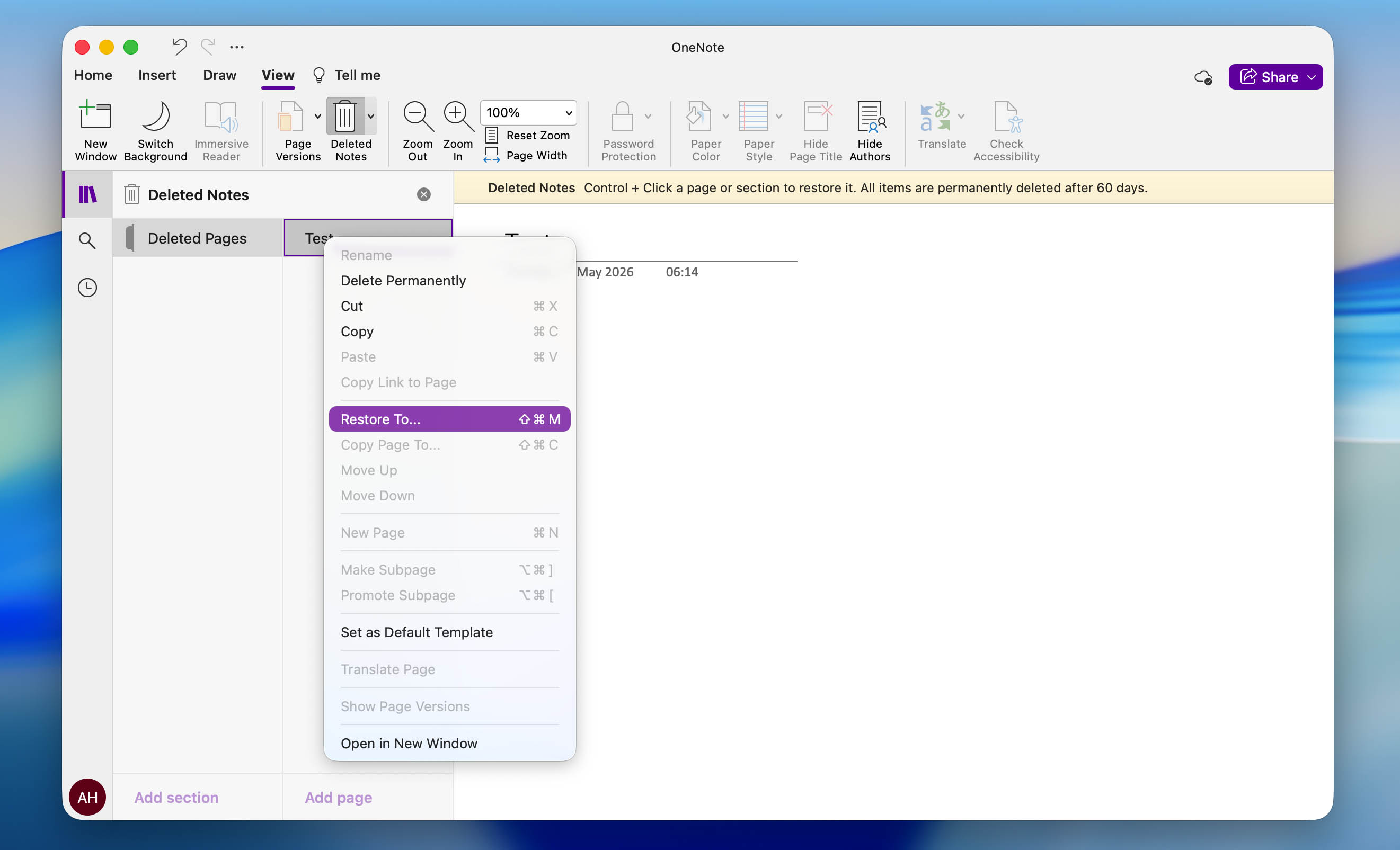This screenshot has width=1400, height=850.
Task: Toggle Switch Background dark mode
Action: [155, 131]
